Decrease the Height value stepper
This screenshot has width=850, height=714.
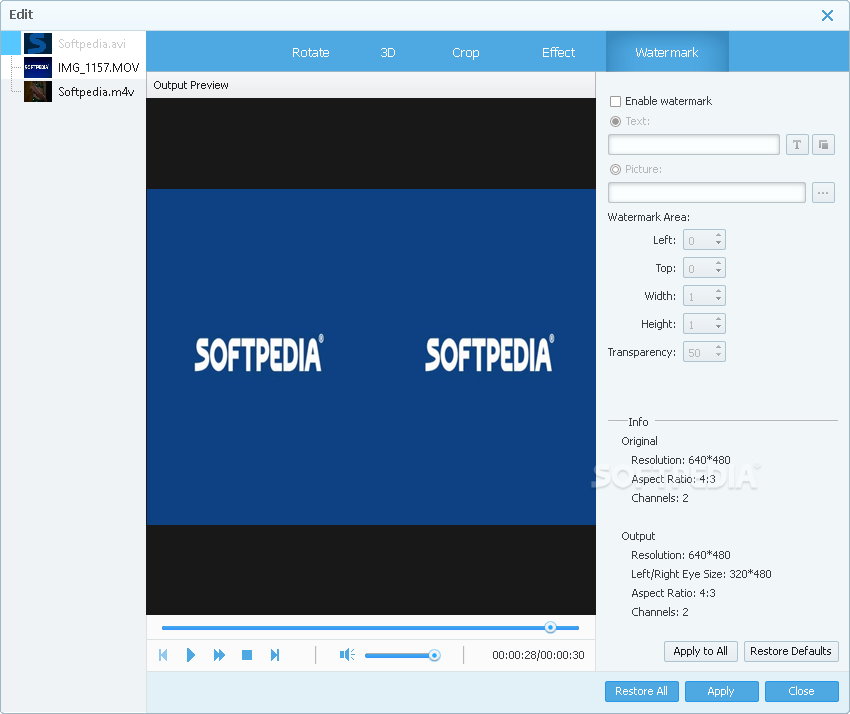tap(718, 328)
